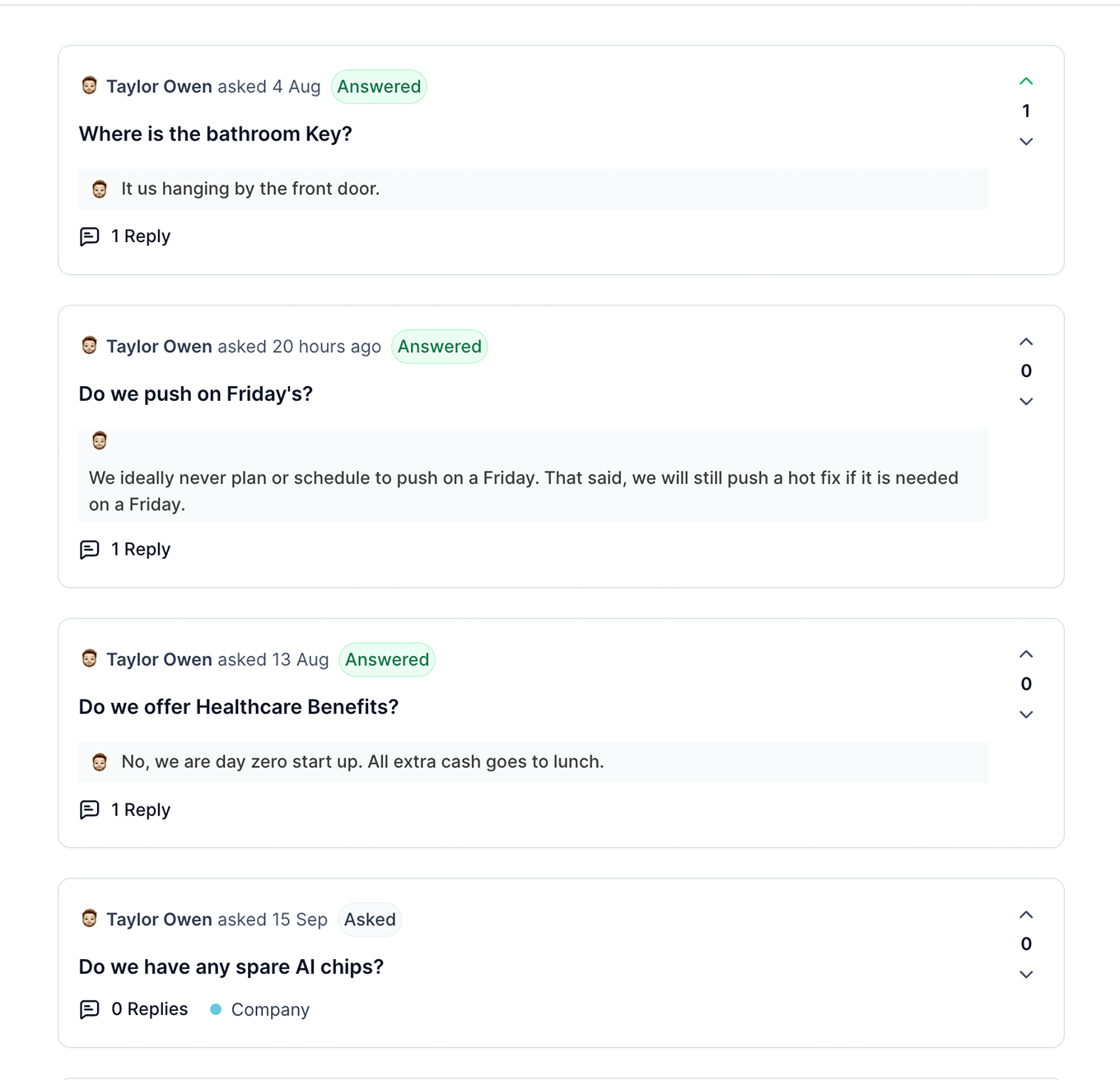1120x1080 pixels.
Task: Click the reply bubble icon under Friday push question
Action: pos(91,549)
